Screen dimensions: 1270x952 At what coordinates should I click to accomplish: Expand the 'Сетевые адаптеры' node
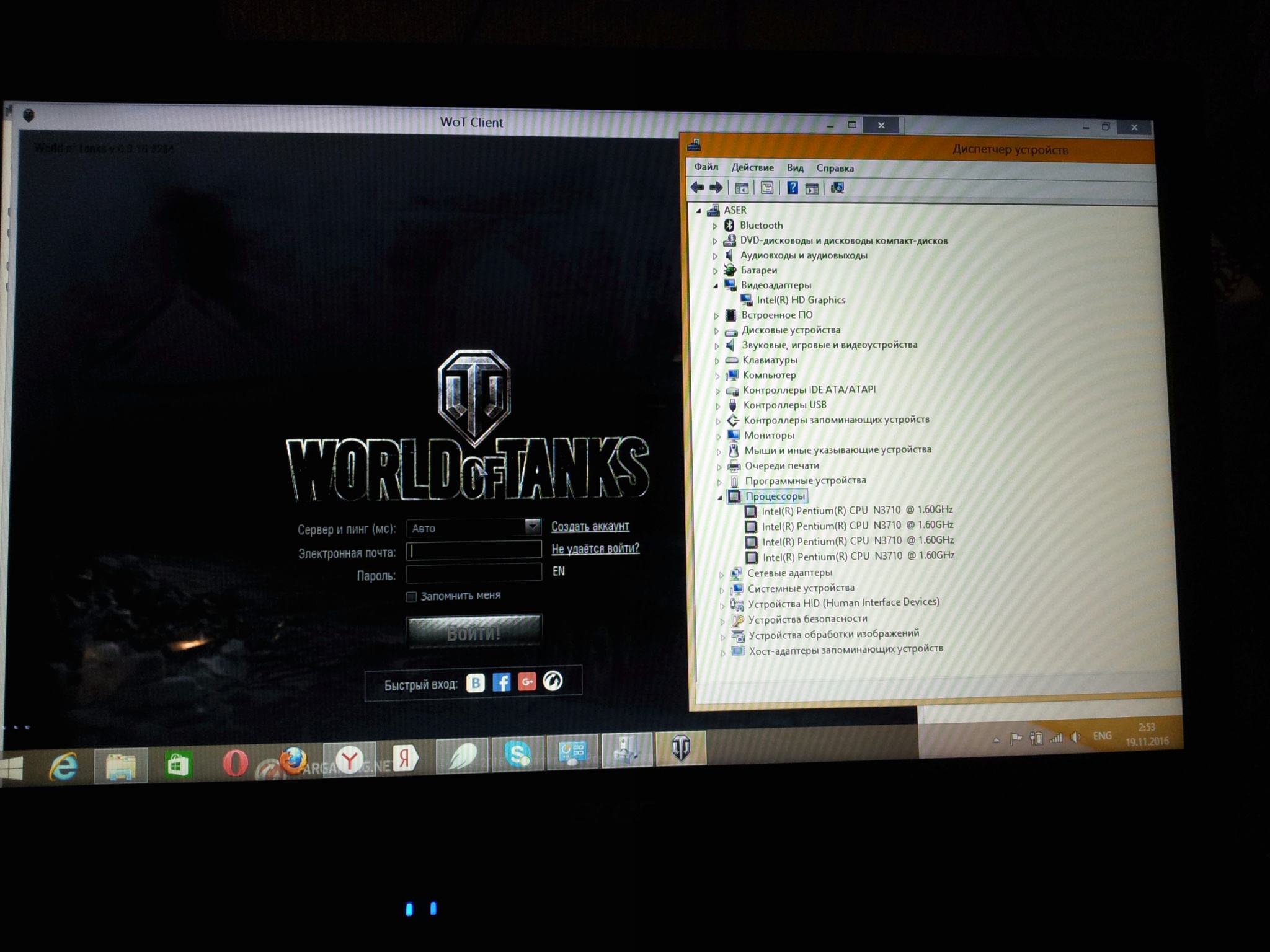tap(721, 575)
